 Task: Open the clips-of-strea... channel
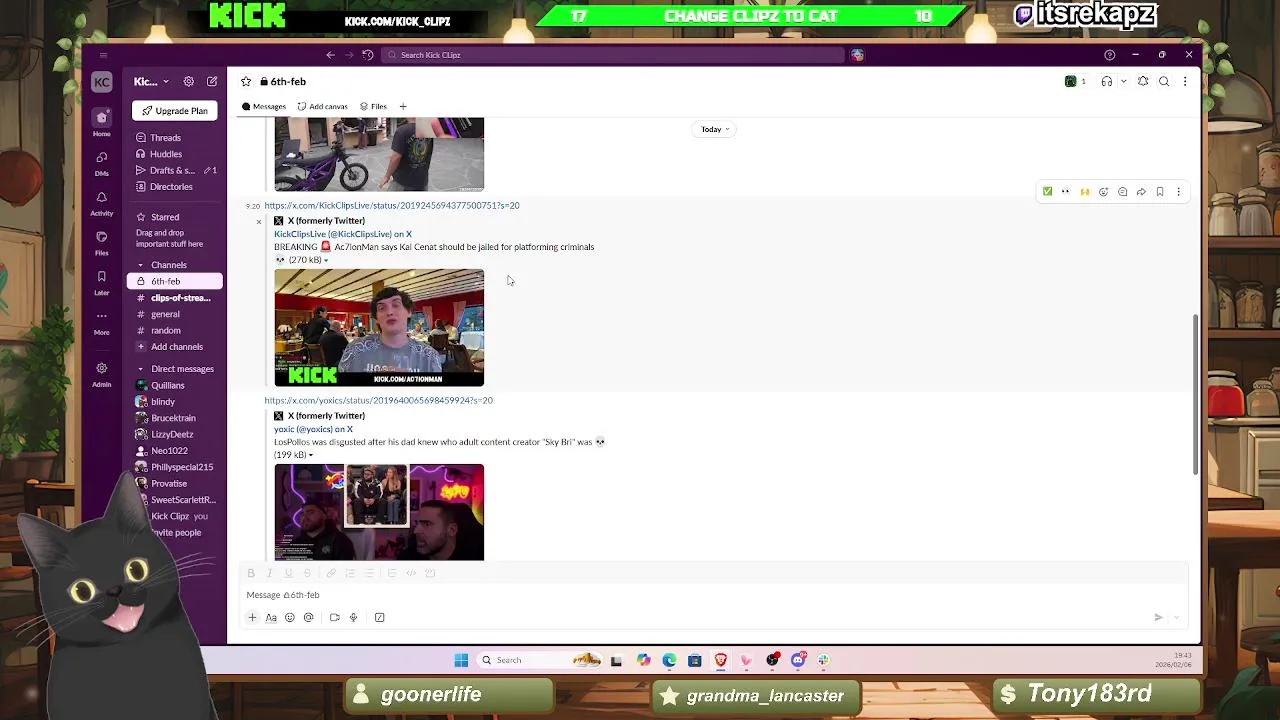(175, 298)
